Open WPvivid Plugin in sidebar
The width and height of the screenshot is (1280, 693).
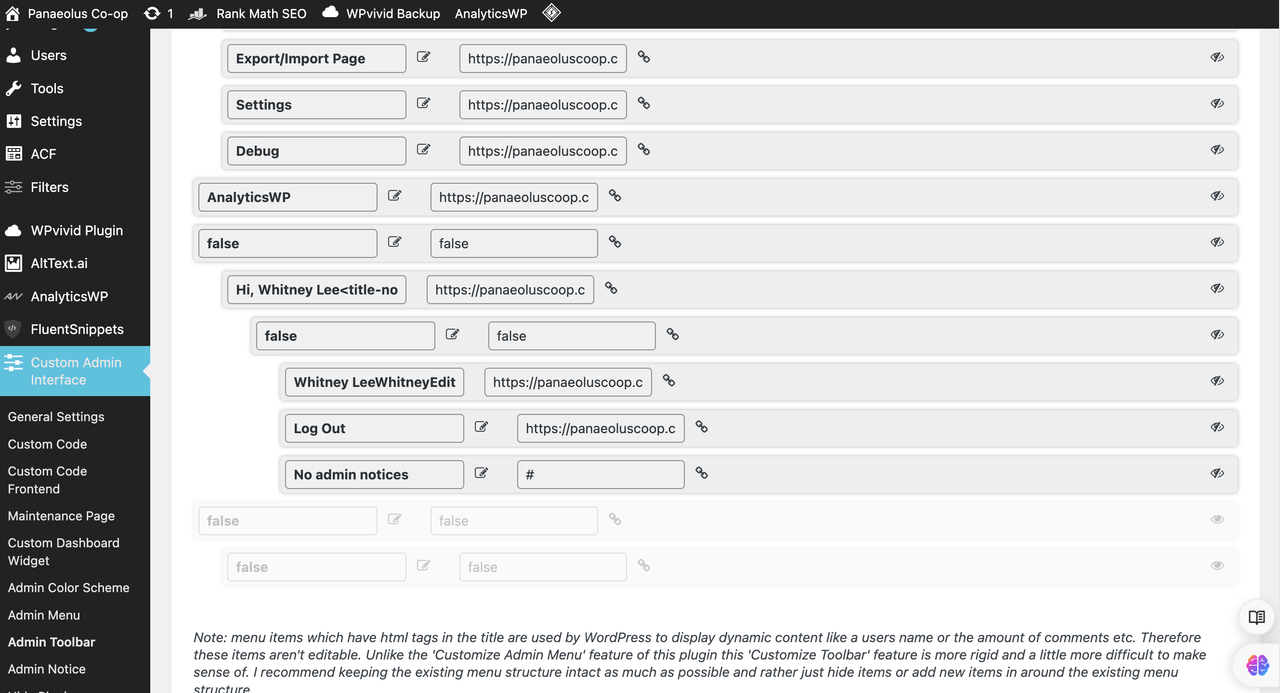click(x=75, y=230)
